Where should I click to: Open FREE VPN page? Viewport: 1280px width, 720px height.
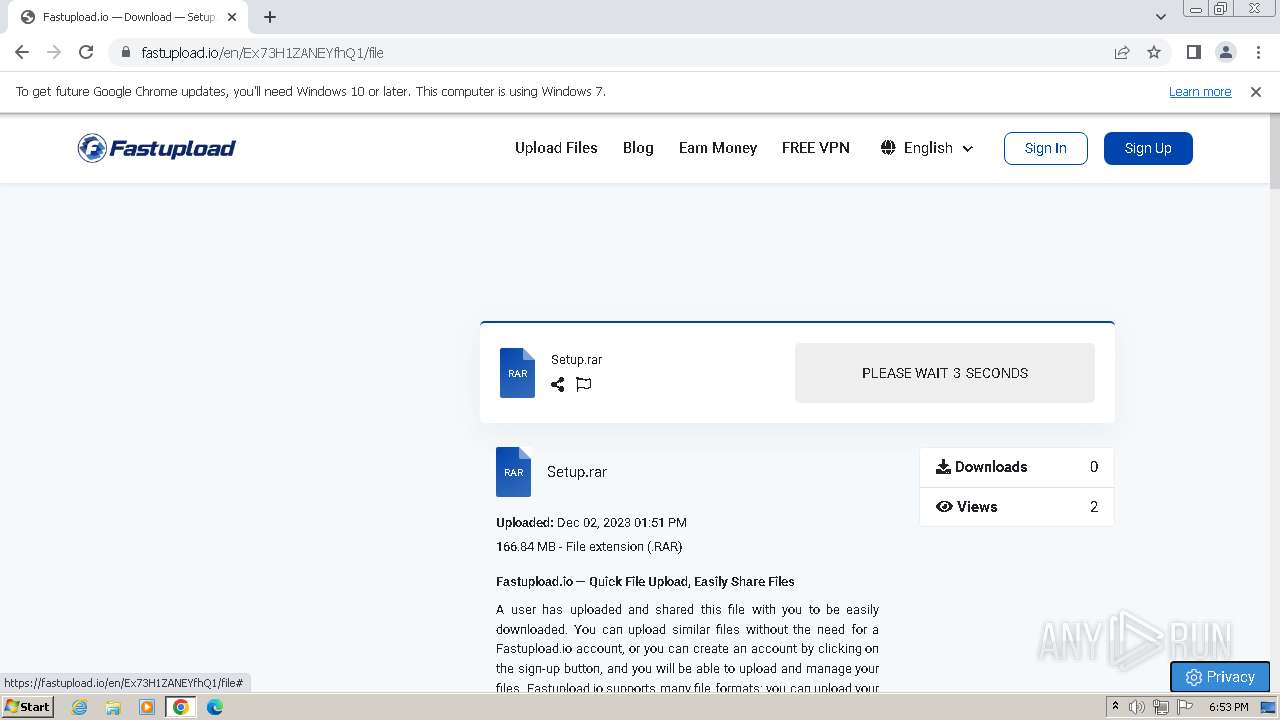click(816, 147)
